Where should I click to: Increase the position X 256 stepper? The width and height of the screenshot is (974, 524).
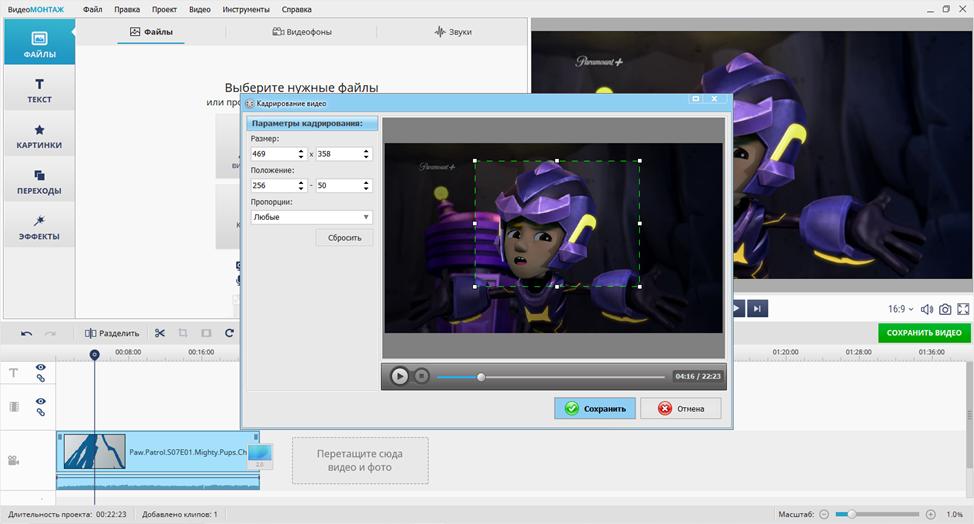pos(301,183)
